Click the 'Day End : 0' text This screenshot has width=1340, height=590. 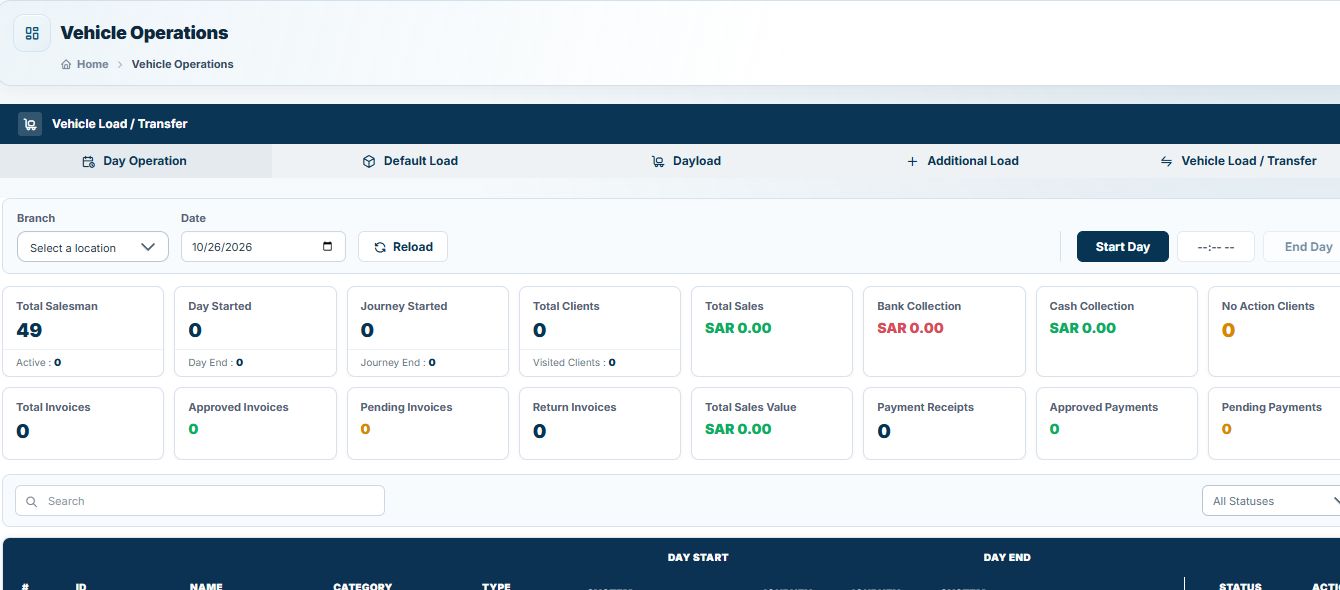tap(216, 363)
